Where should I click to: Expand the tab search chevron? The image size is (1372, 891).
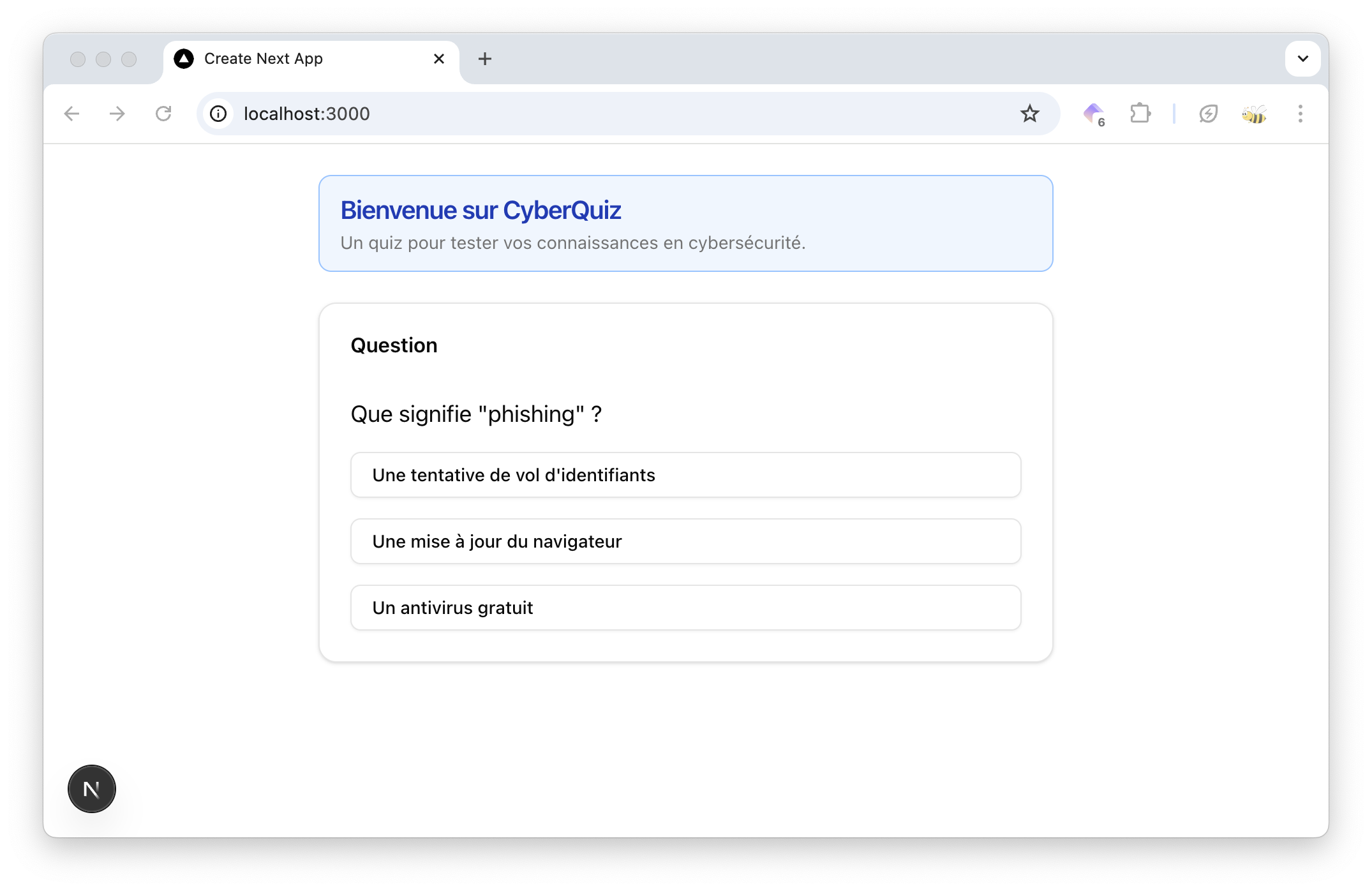coord(1302,59)
